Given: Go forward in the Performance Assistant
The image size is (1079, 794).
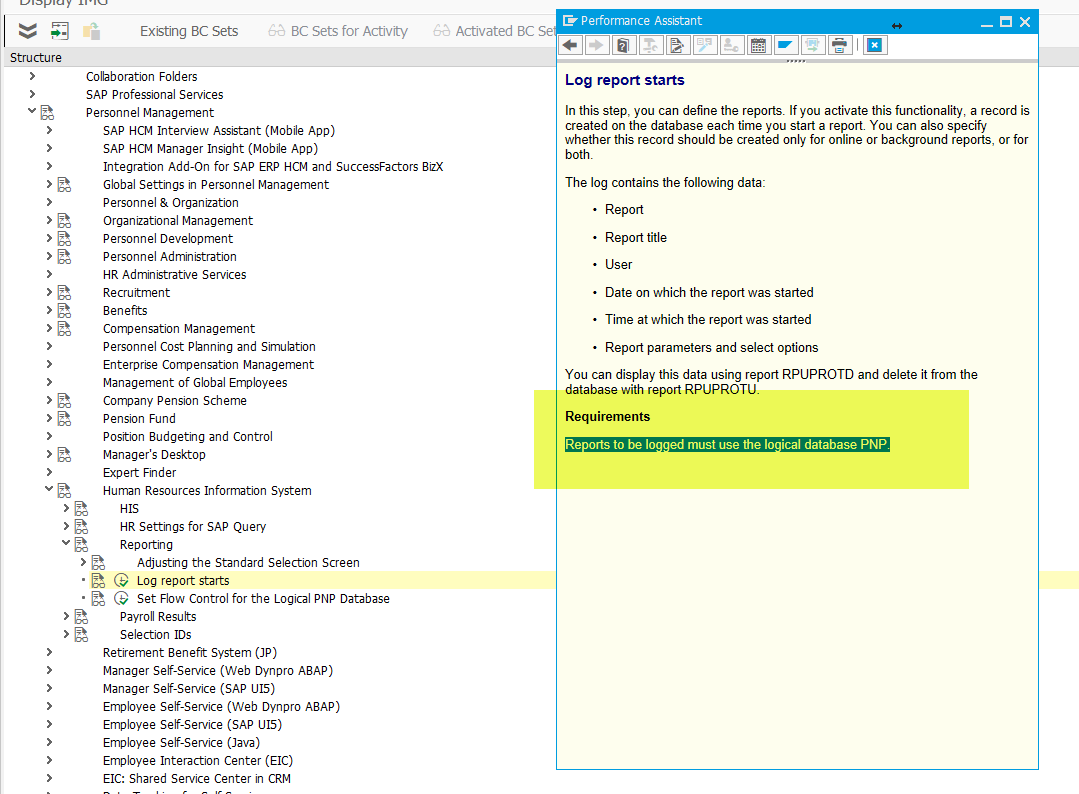Looking at the screenshot, I should (596, 45).
